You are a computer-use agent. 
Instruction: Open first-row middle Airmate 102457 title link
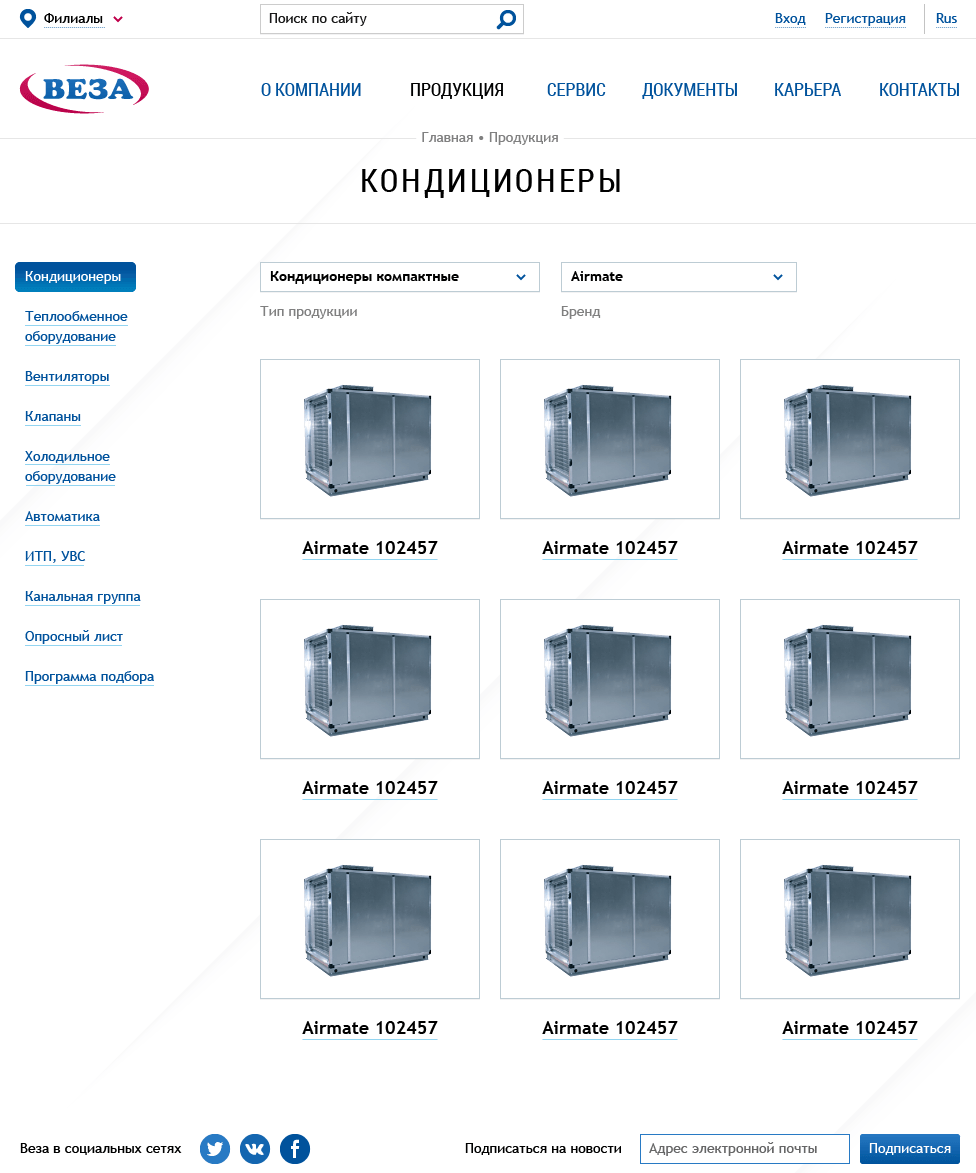tap(610, 548)
